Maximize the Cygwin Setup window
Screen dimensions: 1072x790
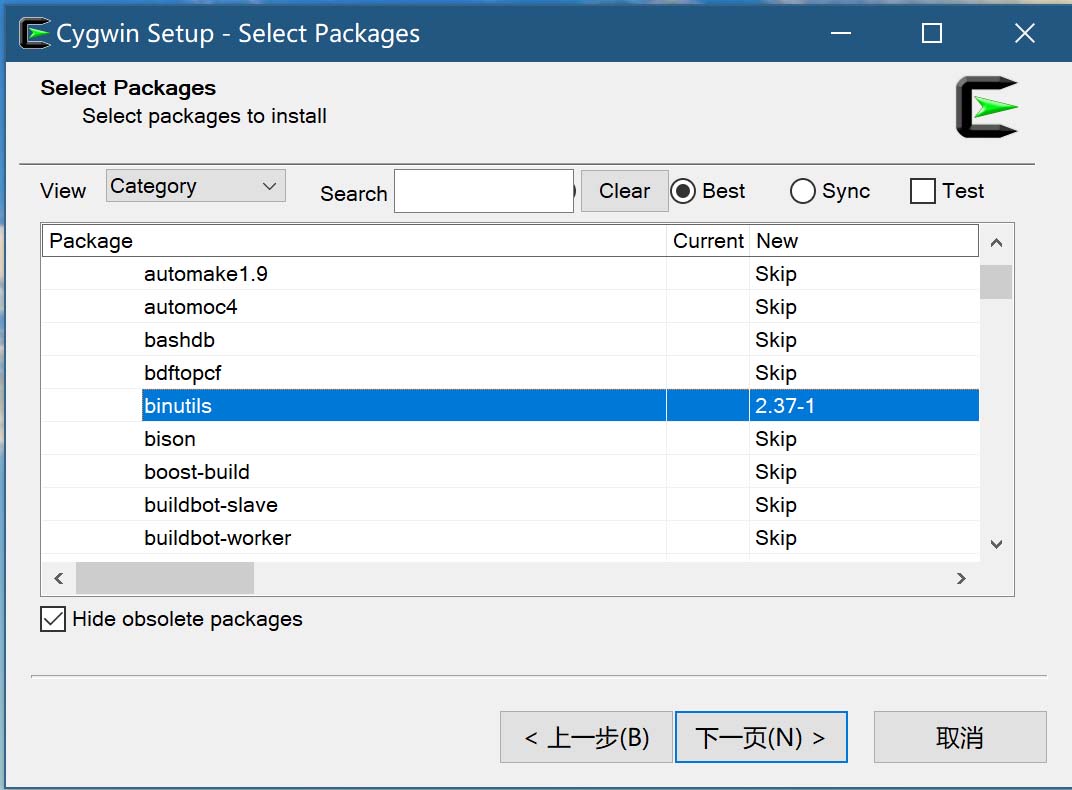click(x=932, y=33)
